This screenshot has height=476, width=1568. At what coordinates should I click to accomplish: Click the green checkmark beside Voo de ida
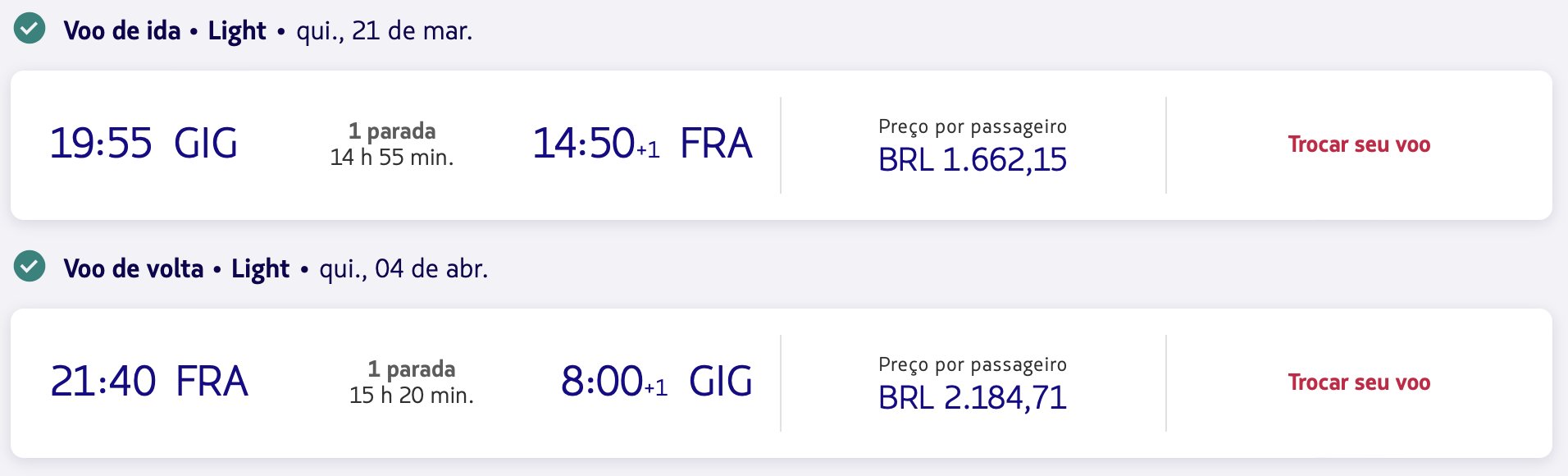click(x=30, y=29)
